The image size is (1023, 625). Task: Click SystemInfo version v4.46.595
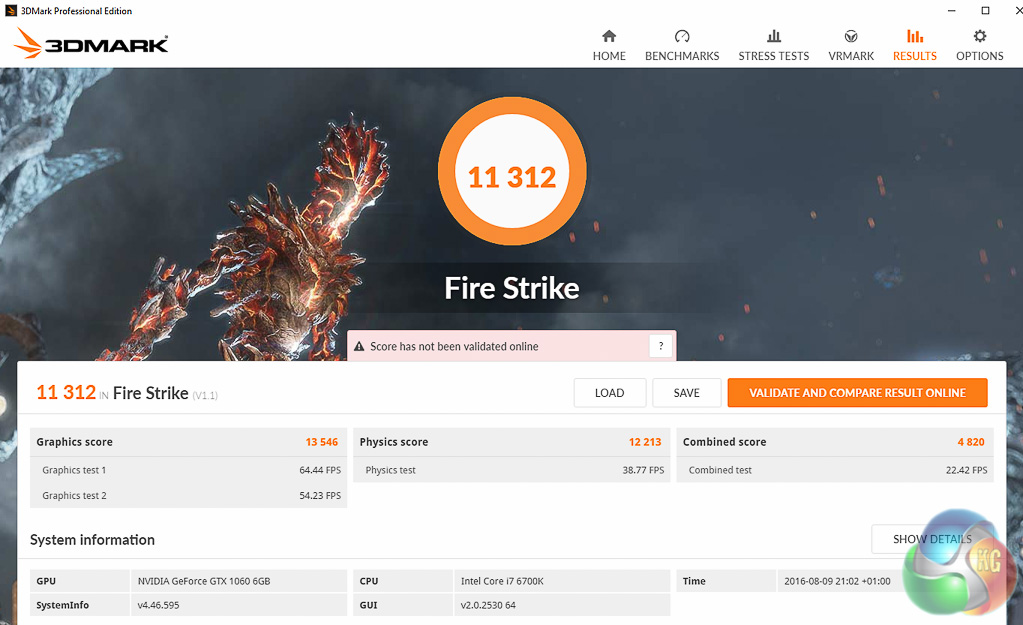pyautogui.click(x=158, y=605)
